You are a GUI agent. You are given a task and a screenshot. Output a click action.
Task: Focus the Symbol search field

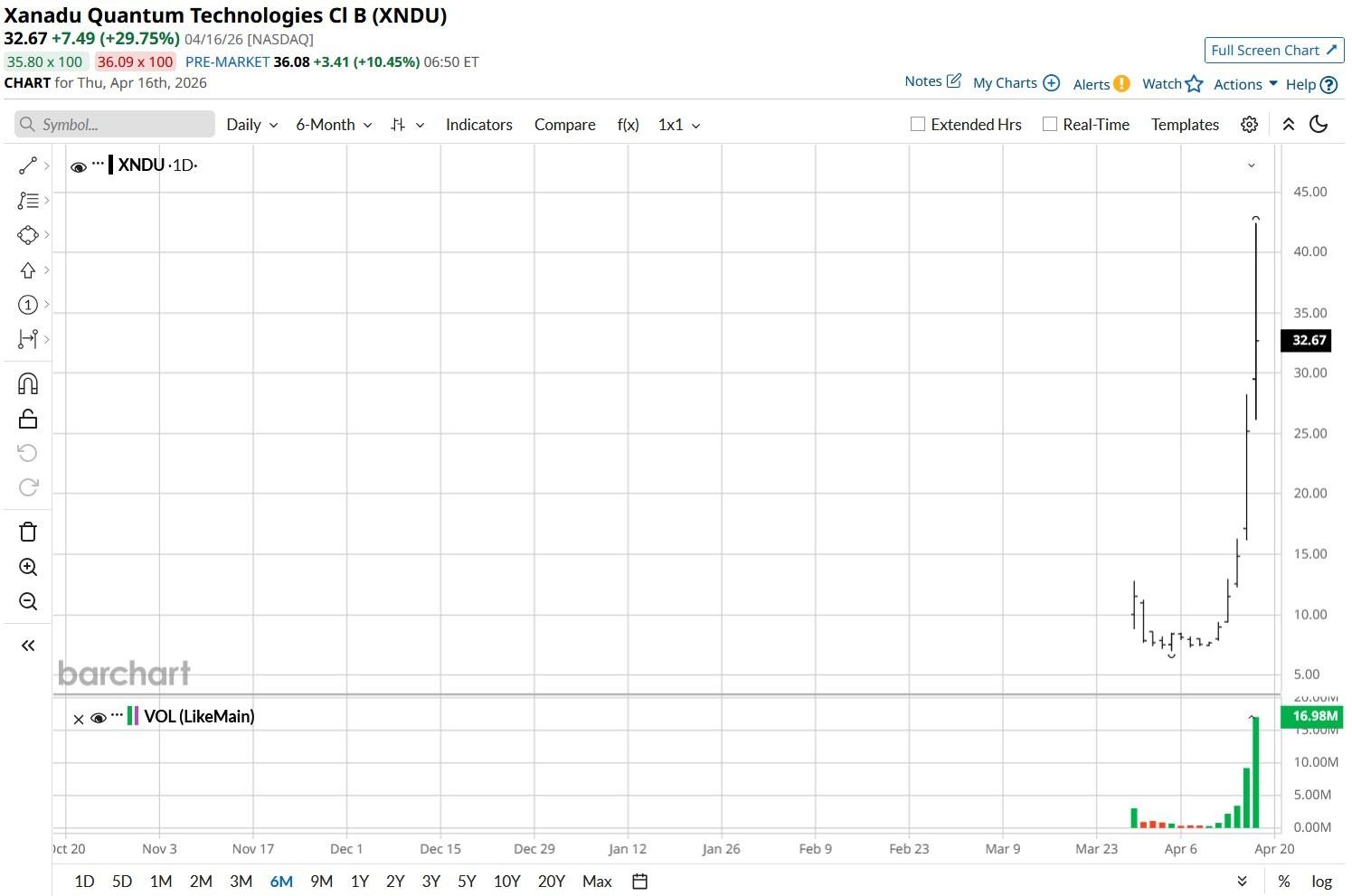click(x=115, y=124)
